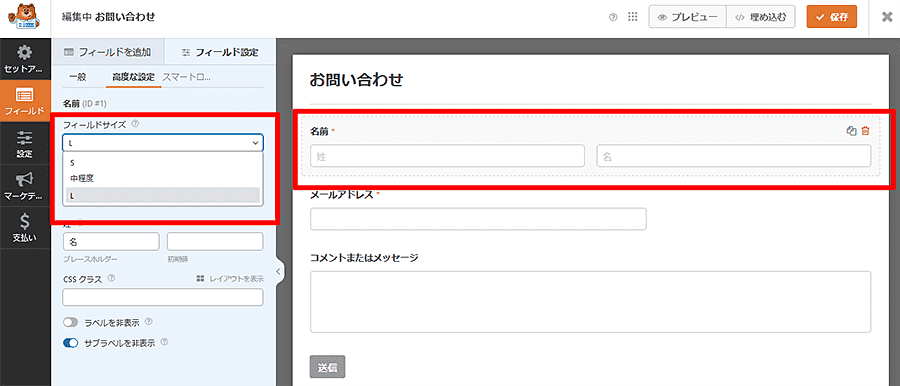Click the 姓 last name input in preview

coord(447,156)
